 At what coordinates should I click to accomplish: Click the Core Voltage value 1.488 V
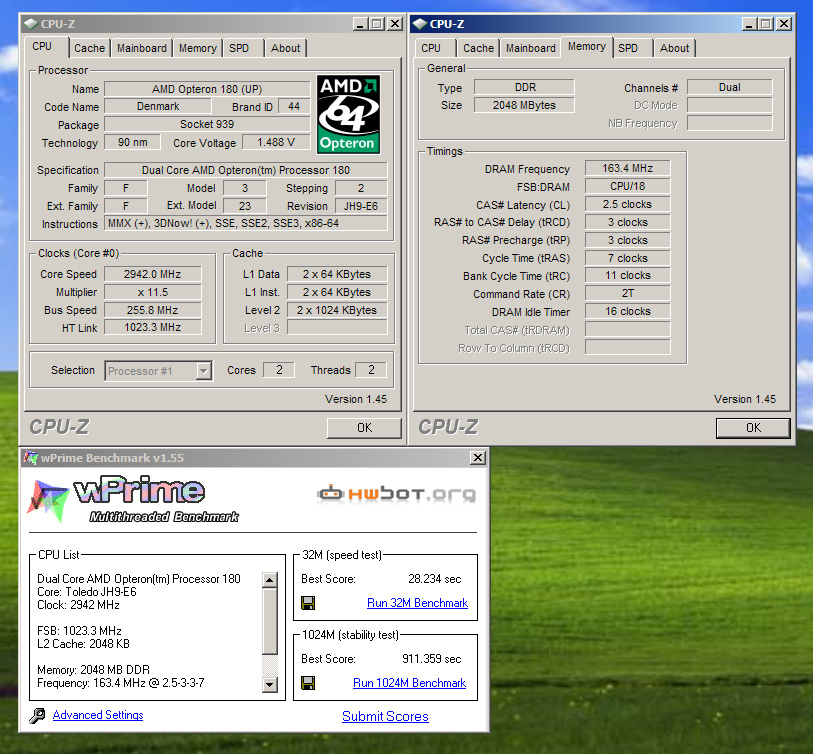pos(276,142)
